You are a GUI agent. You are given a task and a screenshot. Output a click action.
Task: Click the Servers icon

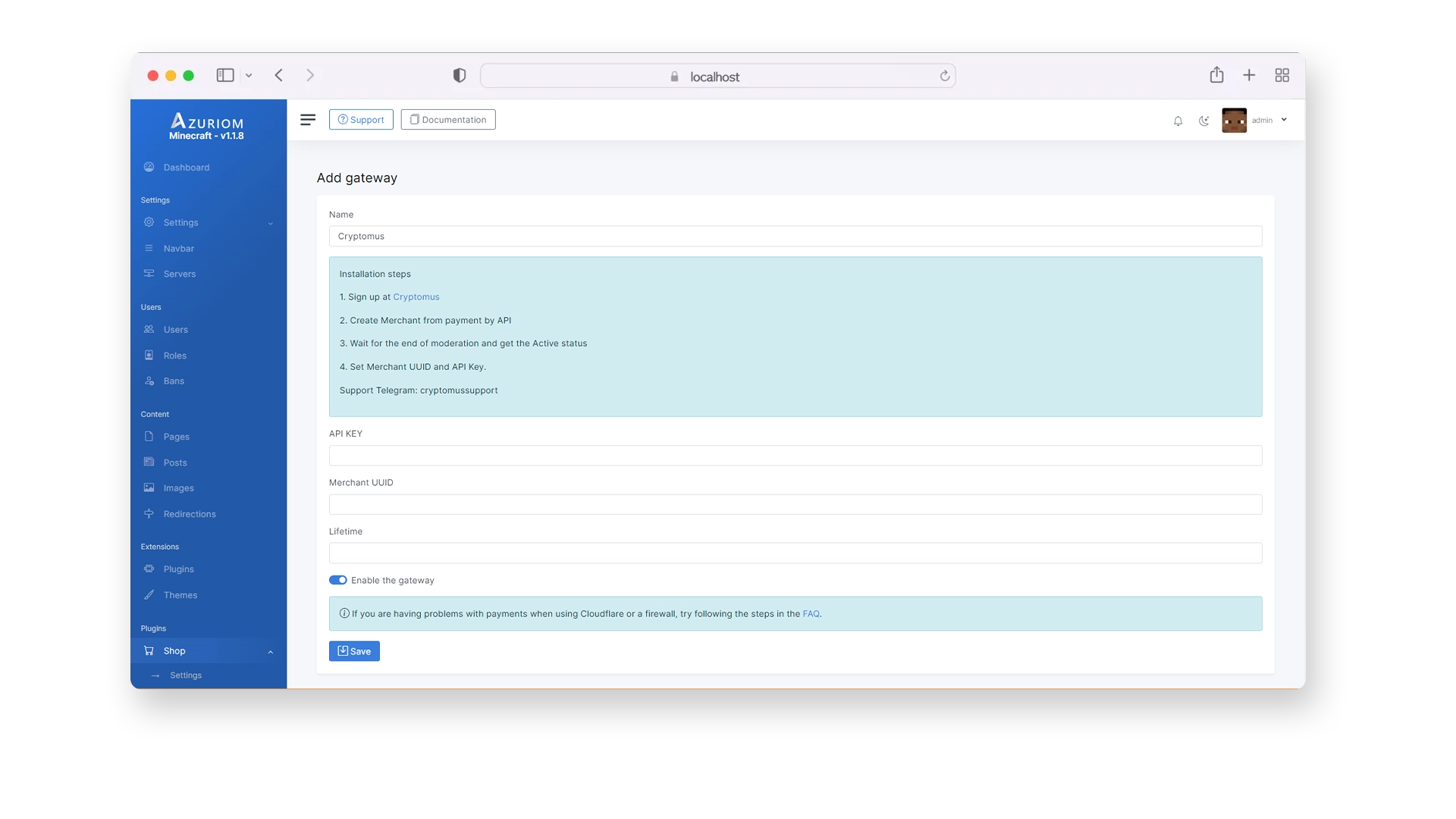click(x=149, y=274)
